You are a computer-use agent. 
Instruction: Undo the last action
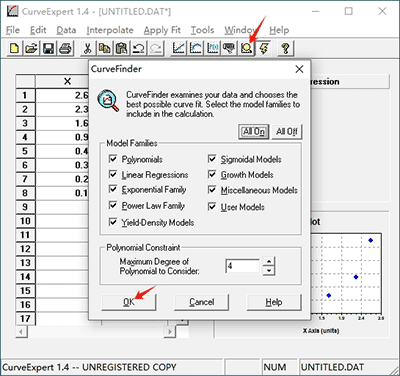139,49
